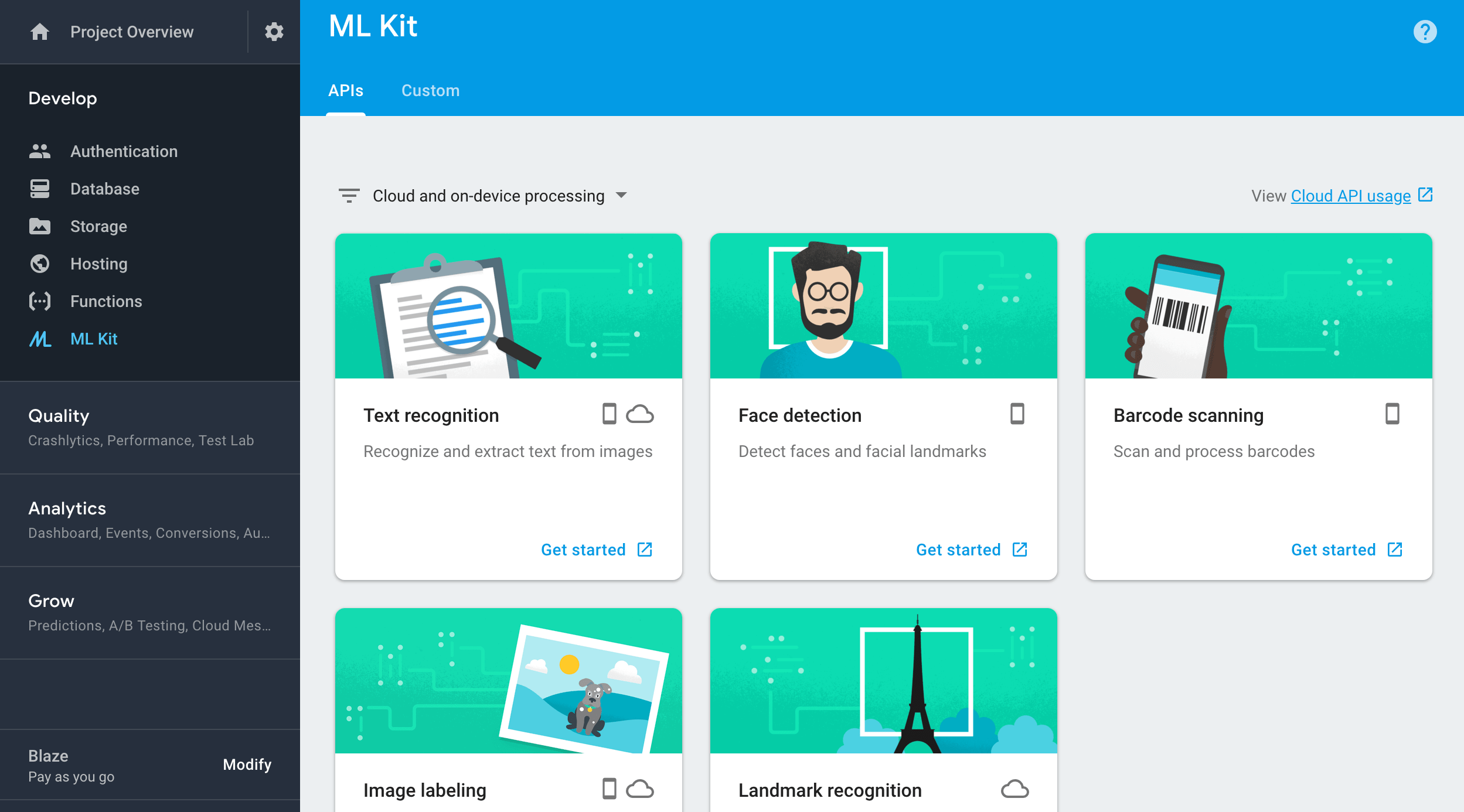Click the ML Kit page heading
Viewport: 1464px width, 812px height.
(x=373, y=26)
